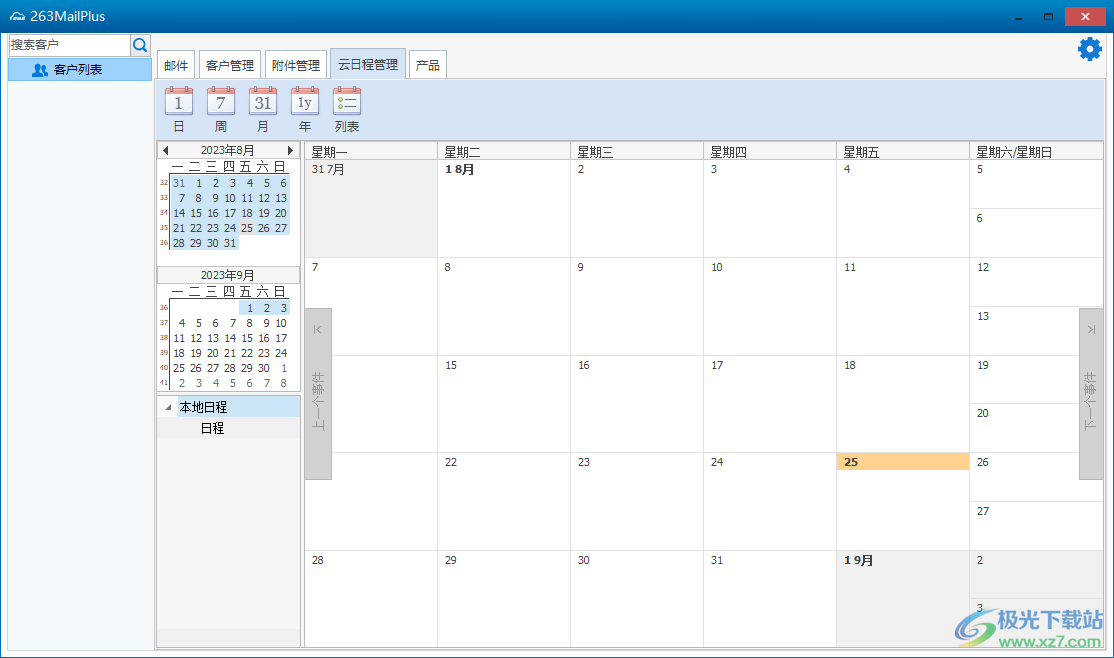Go to next month in mini calendar
The image size is (1114, 658).
[x=291, y=150]
